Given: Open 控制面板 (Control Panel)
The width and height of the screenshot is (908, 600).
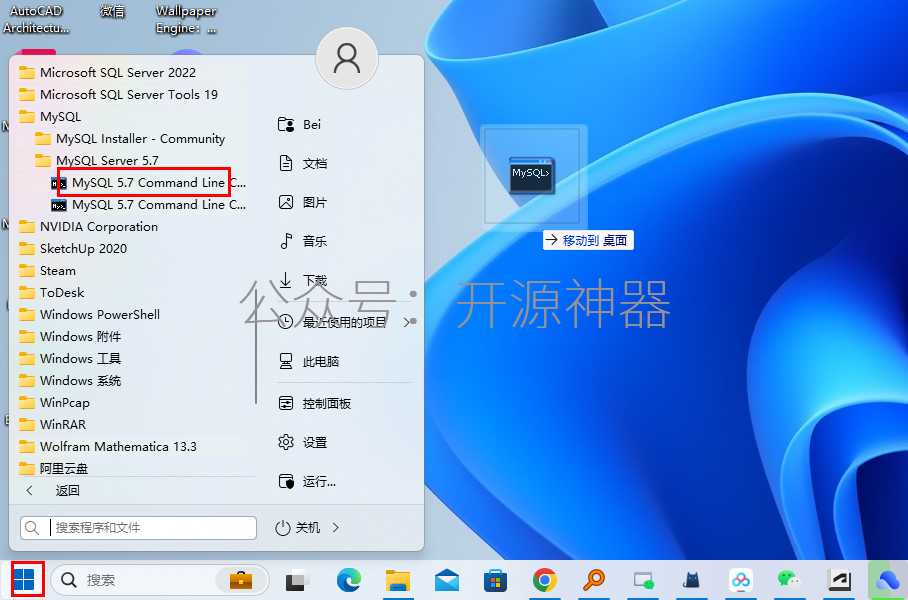Looking at the screenshot, I should pos(315,404).
